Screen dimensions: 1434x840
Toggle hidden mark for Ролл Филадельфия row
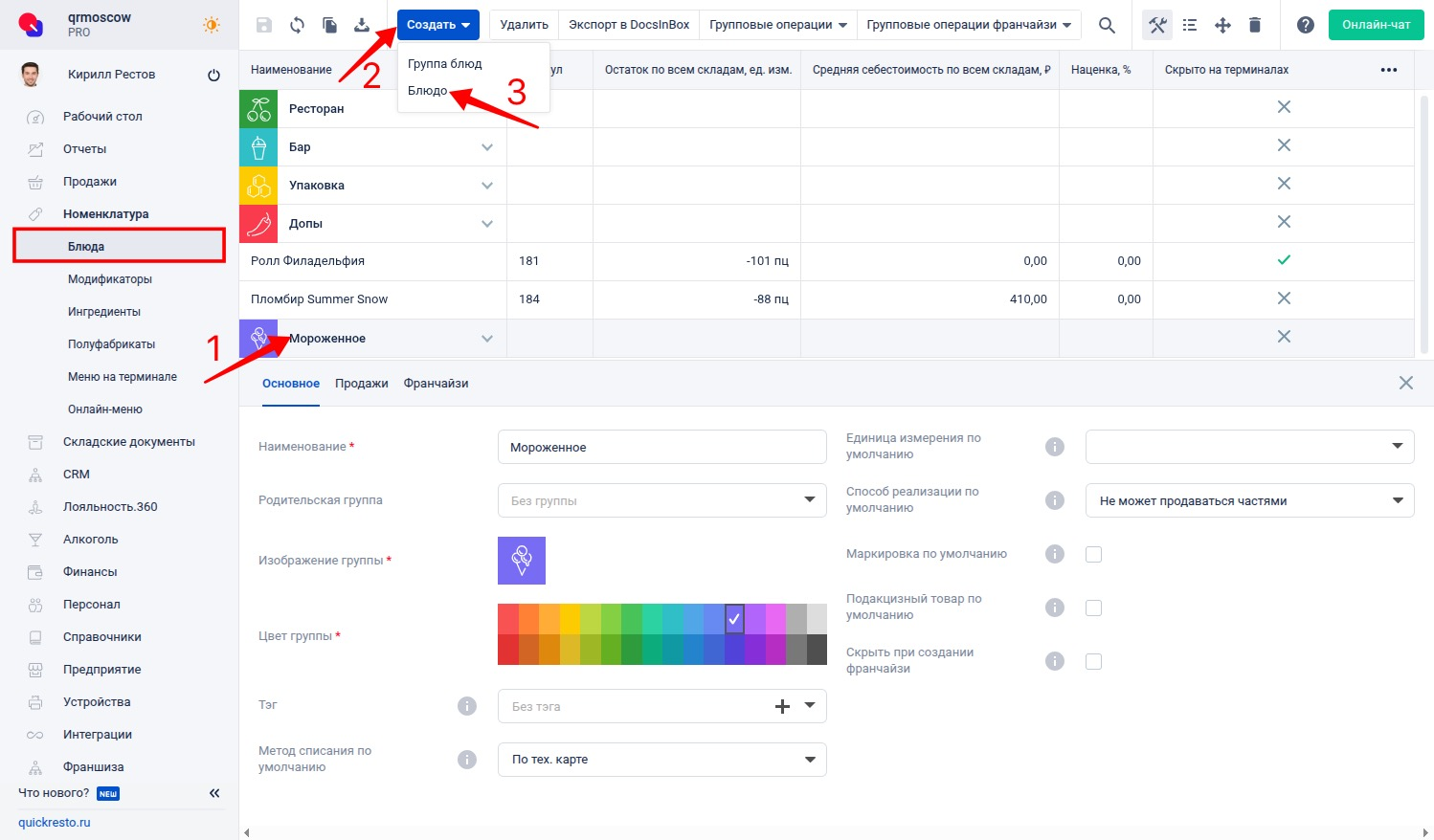click(x=1284, y=260)
